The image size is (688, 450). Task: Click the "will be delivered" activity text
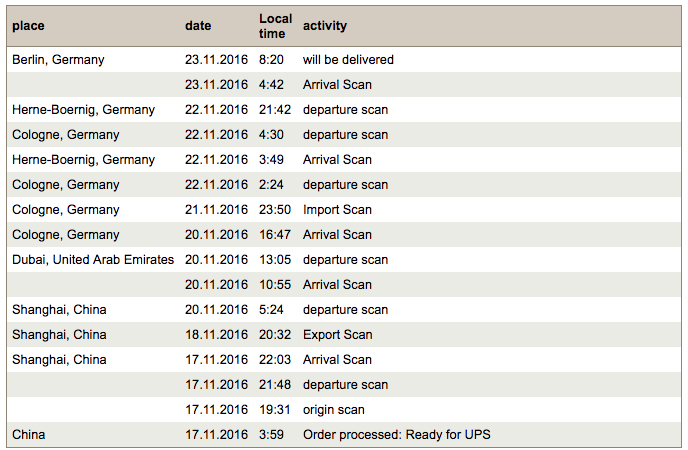pyautogui.click(x=348, y=60)
